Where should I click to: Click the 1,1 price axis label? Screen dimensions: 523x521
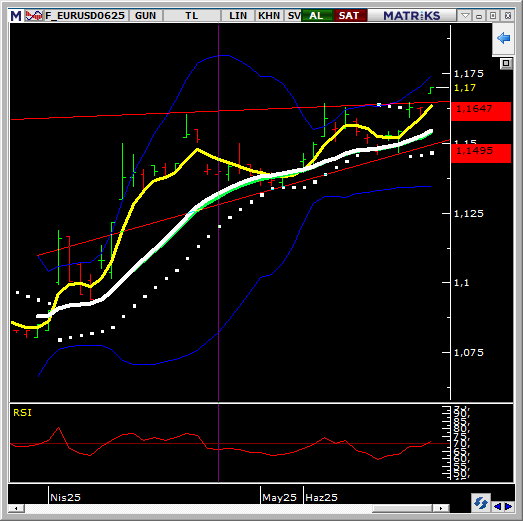(x=462, y=283)
